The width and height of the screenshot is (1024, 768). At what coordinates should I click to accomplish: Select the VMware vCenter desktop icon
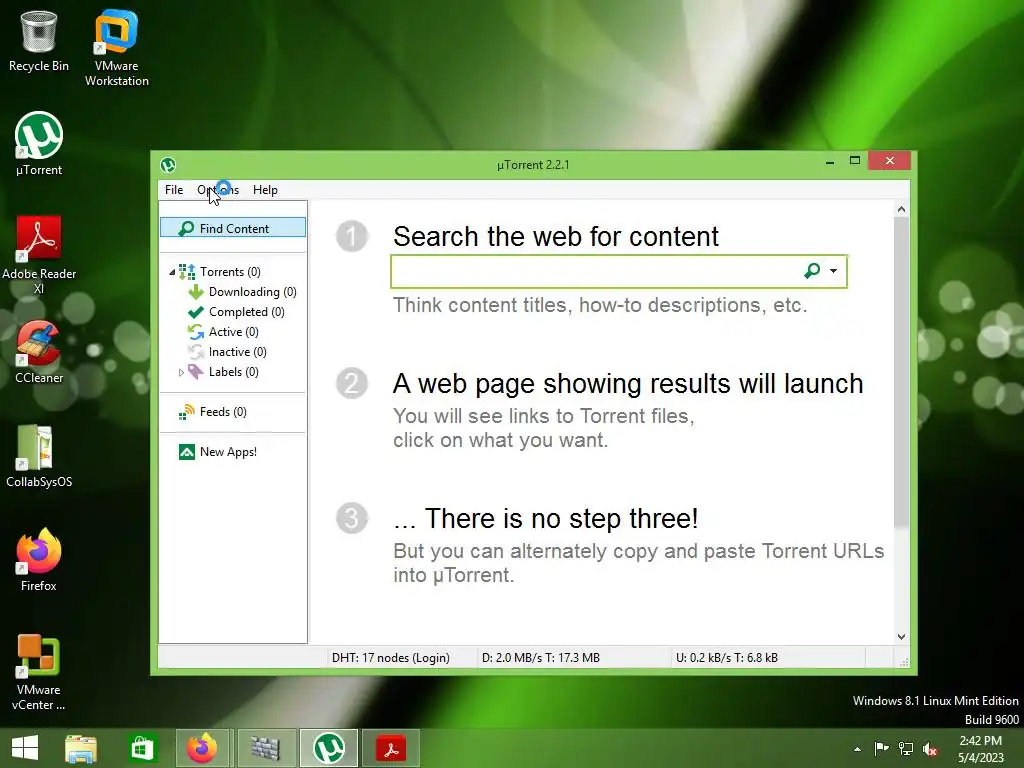click(x=39, y=671)
